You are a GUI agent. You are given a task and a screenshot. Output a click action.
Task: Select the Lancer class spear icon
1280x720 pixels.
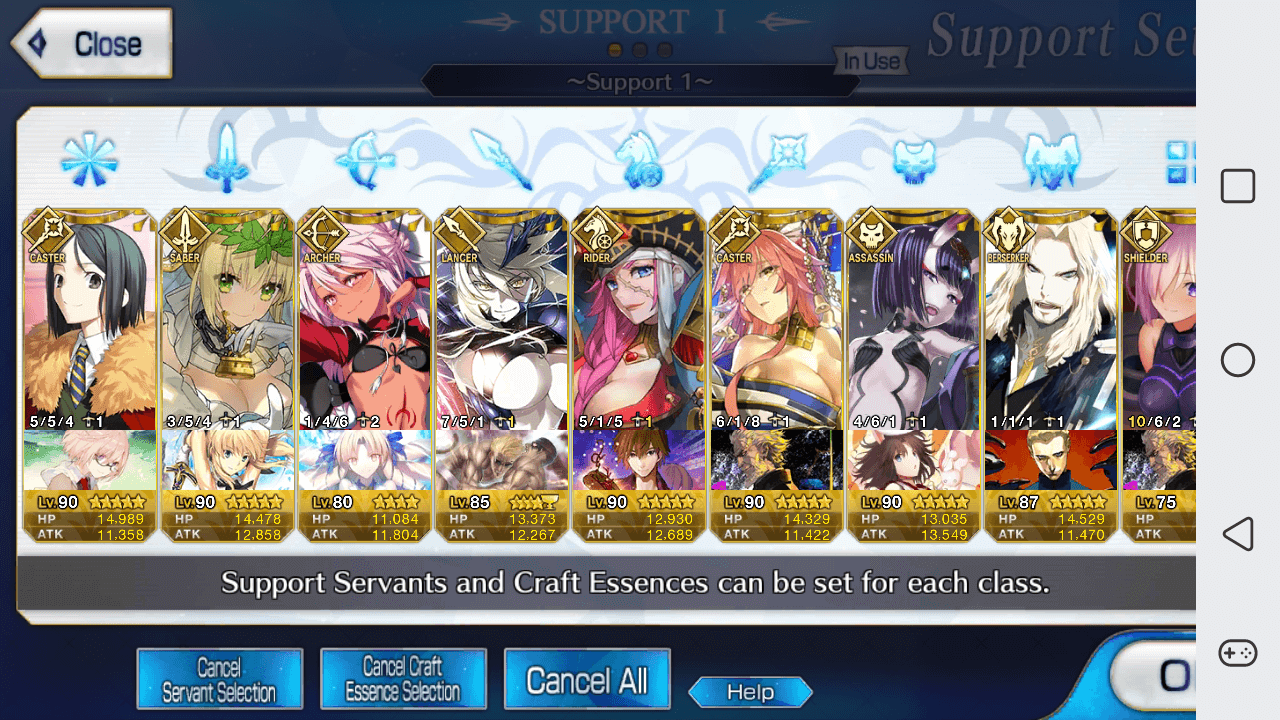(501, 159)
